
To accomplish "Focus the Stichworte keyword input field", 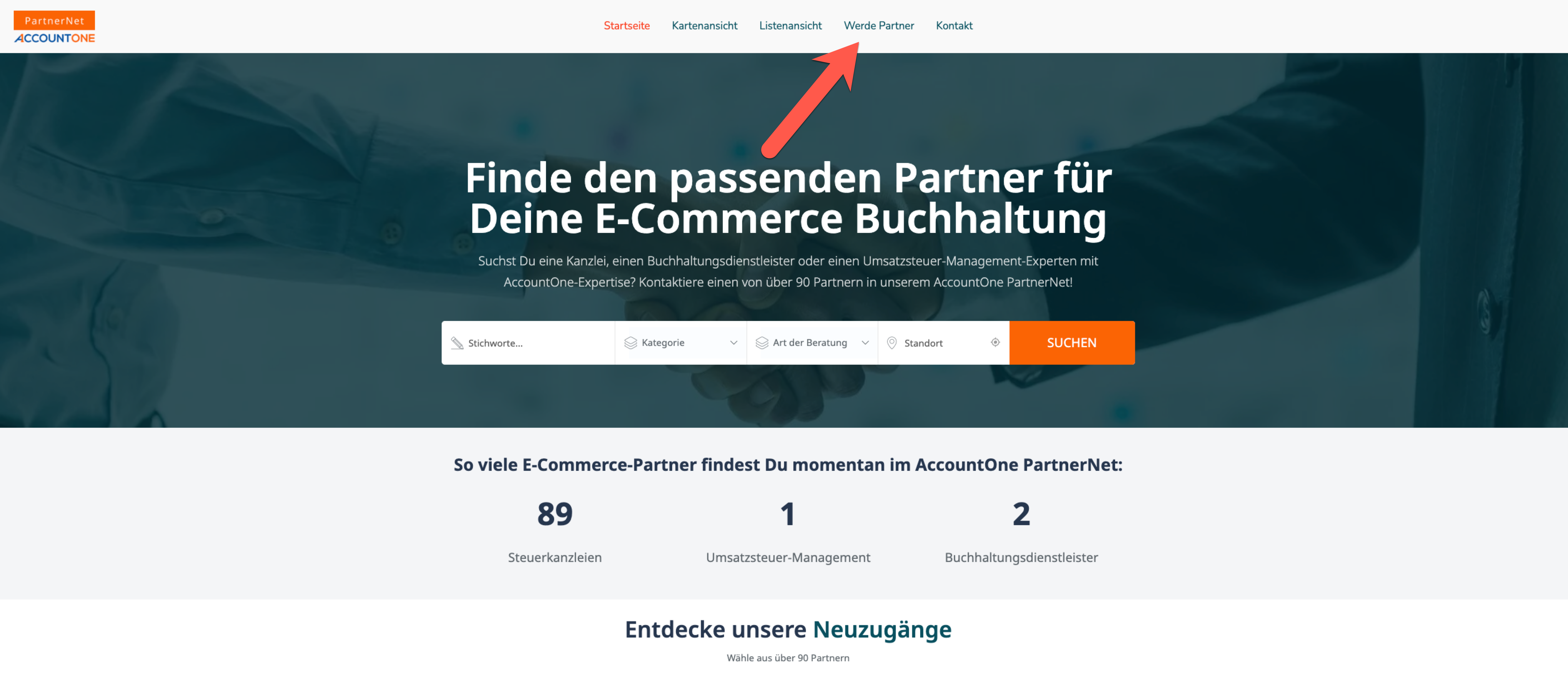I will [528, 343].
